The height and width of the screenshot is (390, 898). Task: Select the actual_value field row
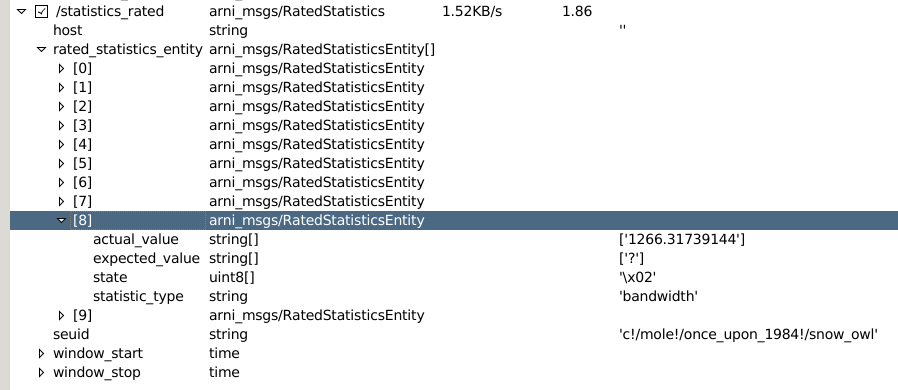(454, 239)
